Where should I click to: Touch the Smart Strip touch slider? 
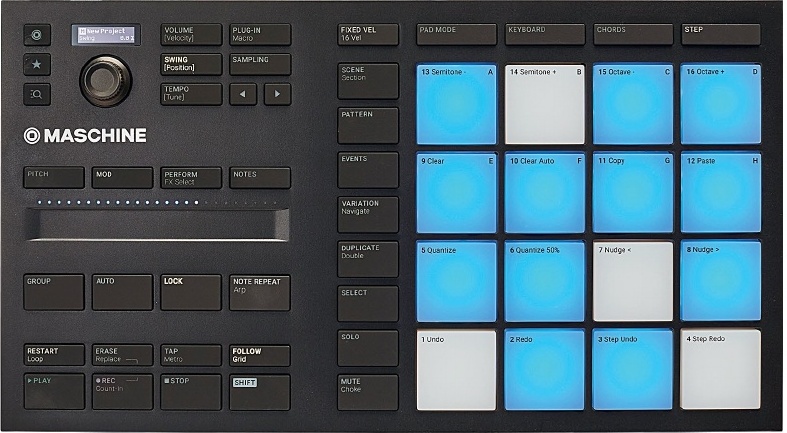[x=158, y=224]
